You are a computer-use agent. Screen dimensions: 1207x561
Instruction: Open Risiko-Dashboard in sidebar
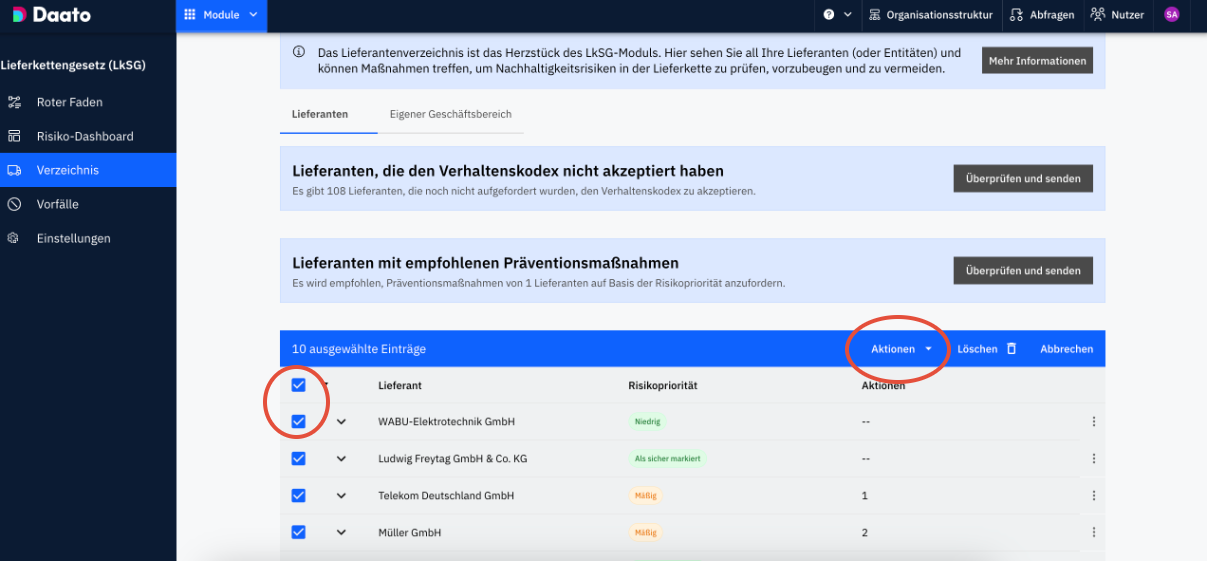tap(88, 136)
